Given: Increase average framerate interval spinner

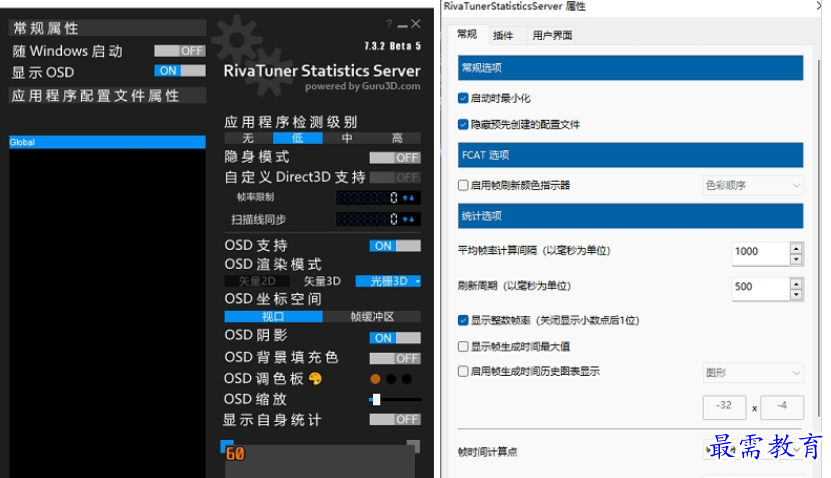Looking at the screenshot, I should point(796,248).
